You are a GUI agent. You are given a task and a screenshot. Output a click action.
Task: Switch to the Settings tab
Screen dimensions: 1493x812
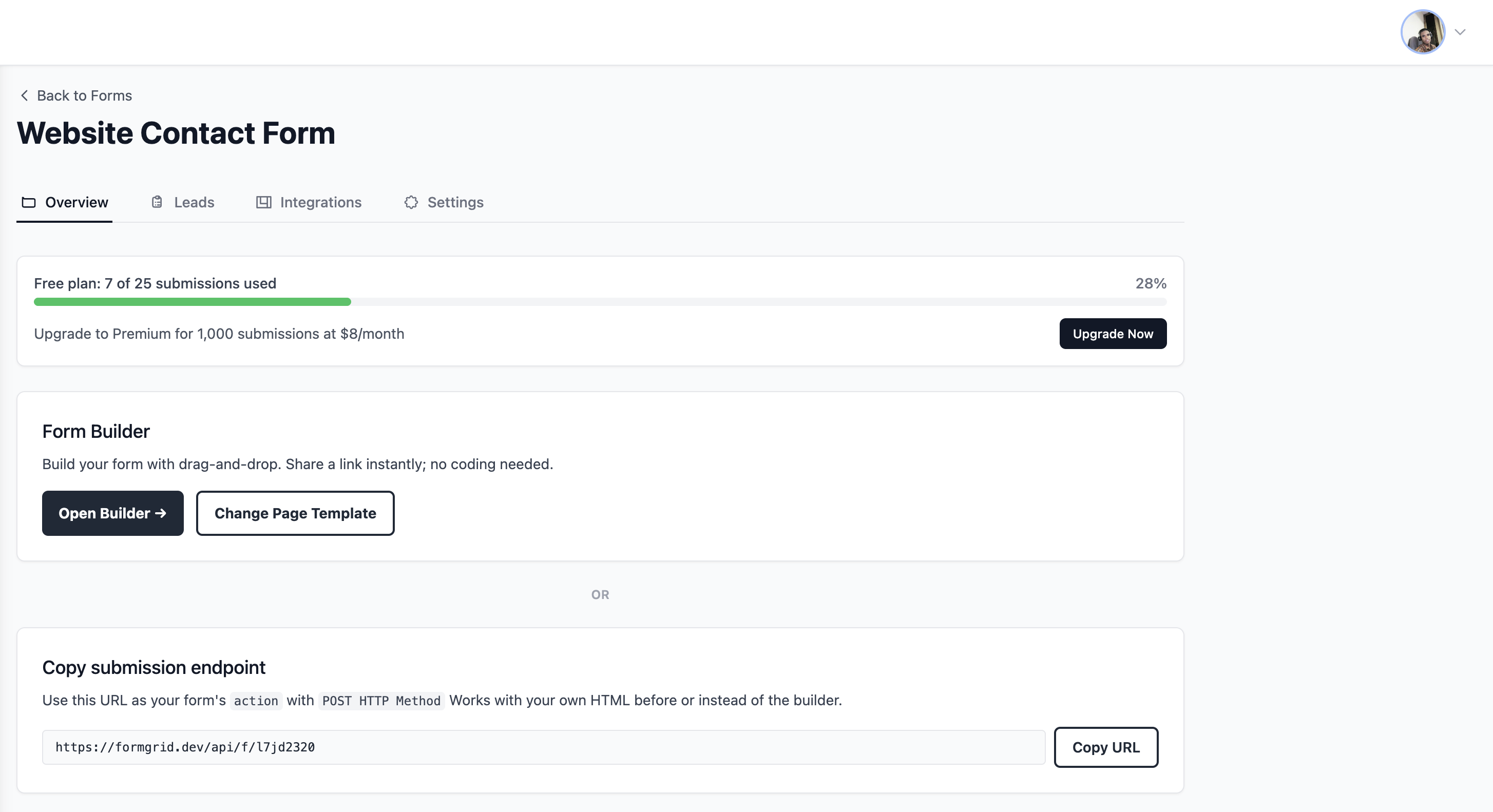(455, 202)
